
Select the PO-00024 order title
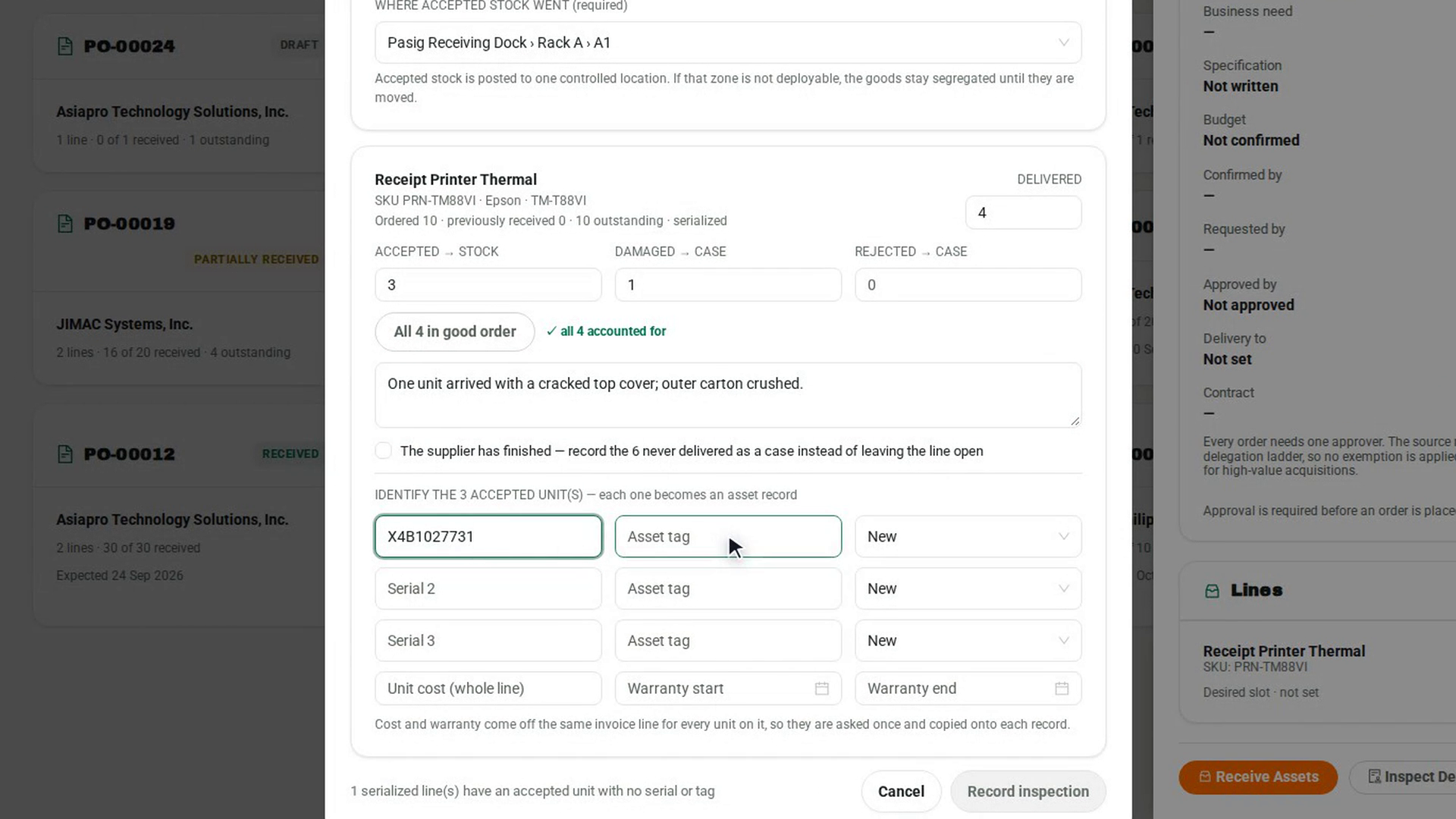click(x=130, y=46)
